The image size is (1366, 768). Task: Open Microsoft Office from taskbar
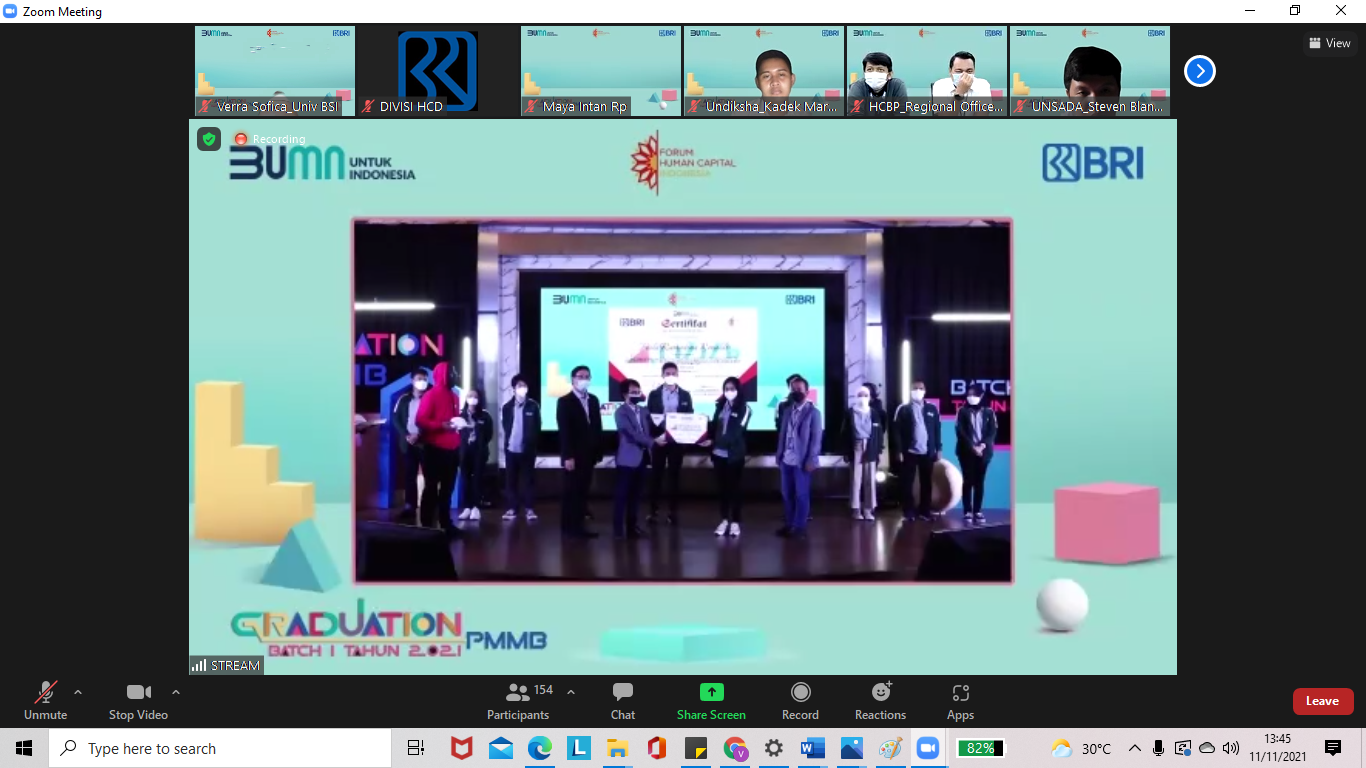coord(656,748)
